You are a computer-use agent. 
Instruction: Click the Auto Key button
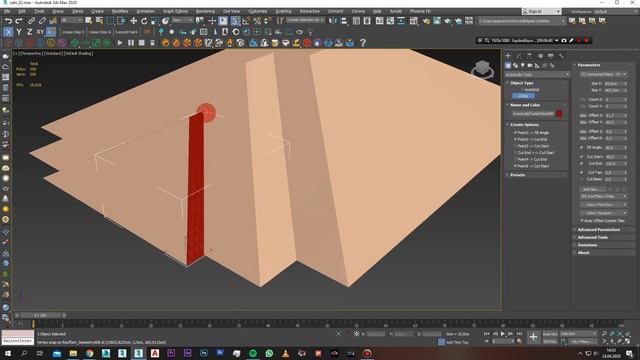point(550,334)
